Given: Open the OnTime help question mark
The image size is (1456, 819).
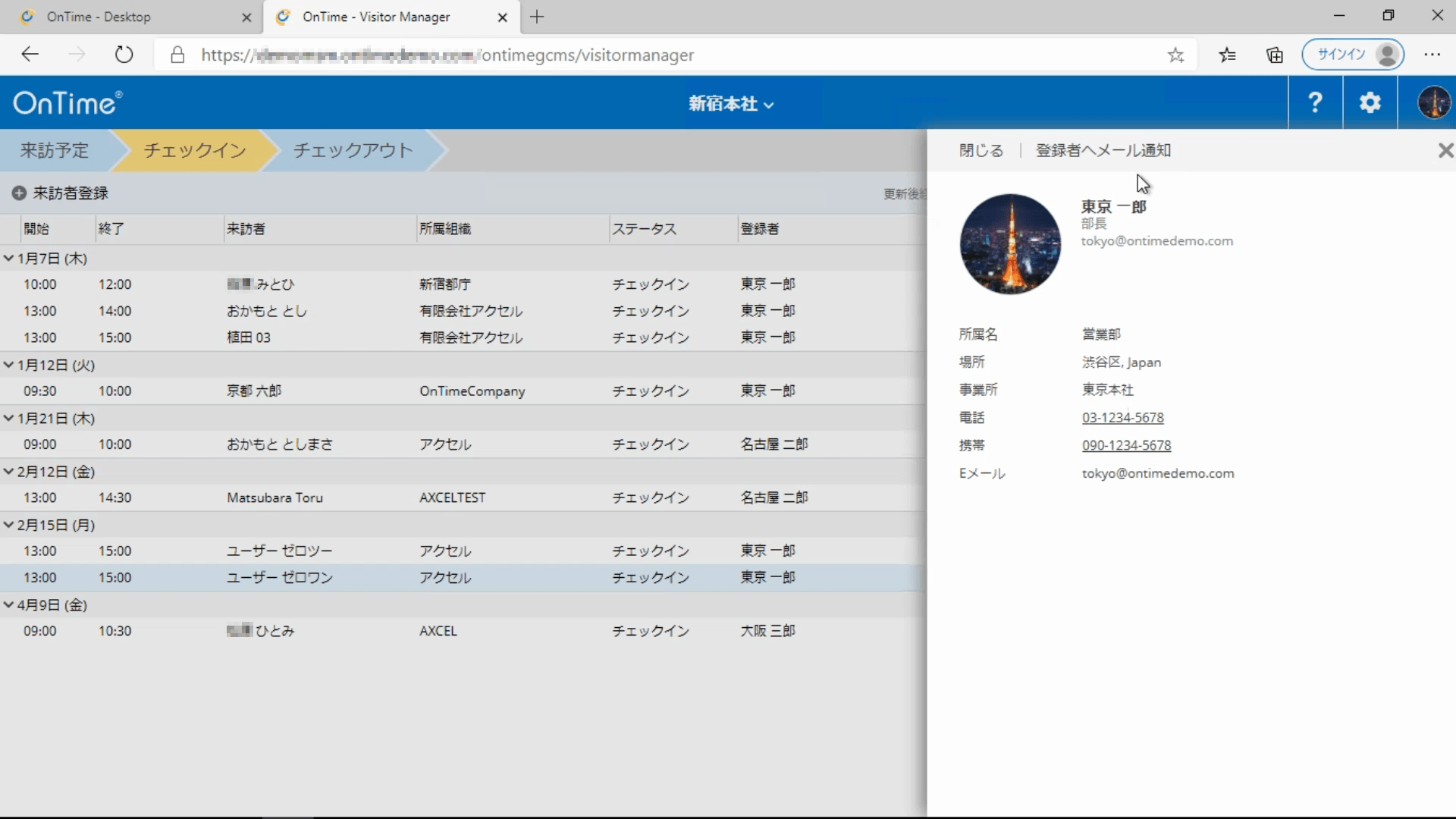Looking at the screenshot, I should coord(1315,102).
